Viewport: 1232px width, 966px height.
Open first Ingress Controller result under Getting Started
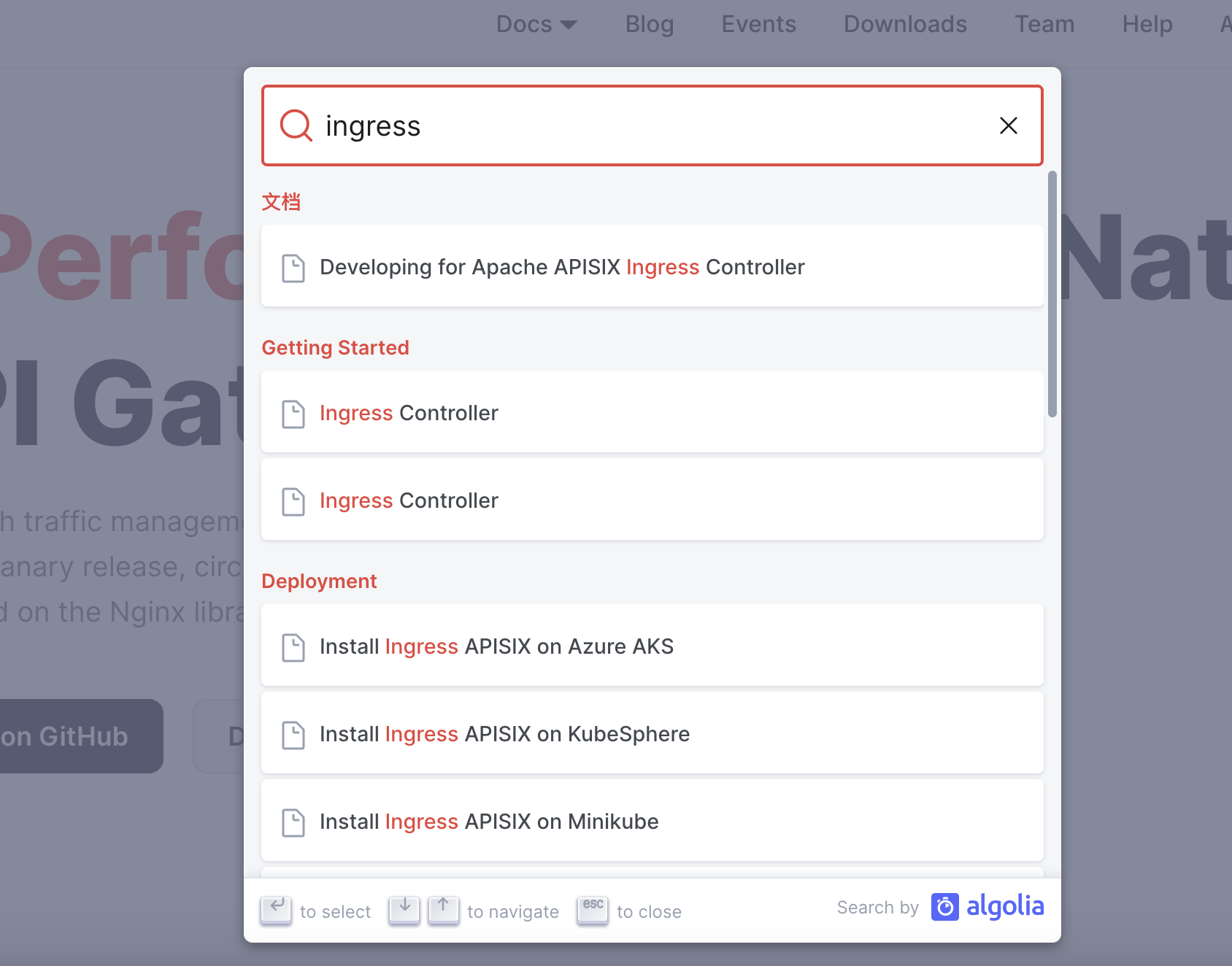click(652, 412)
